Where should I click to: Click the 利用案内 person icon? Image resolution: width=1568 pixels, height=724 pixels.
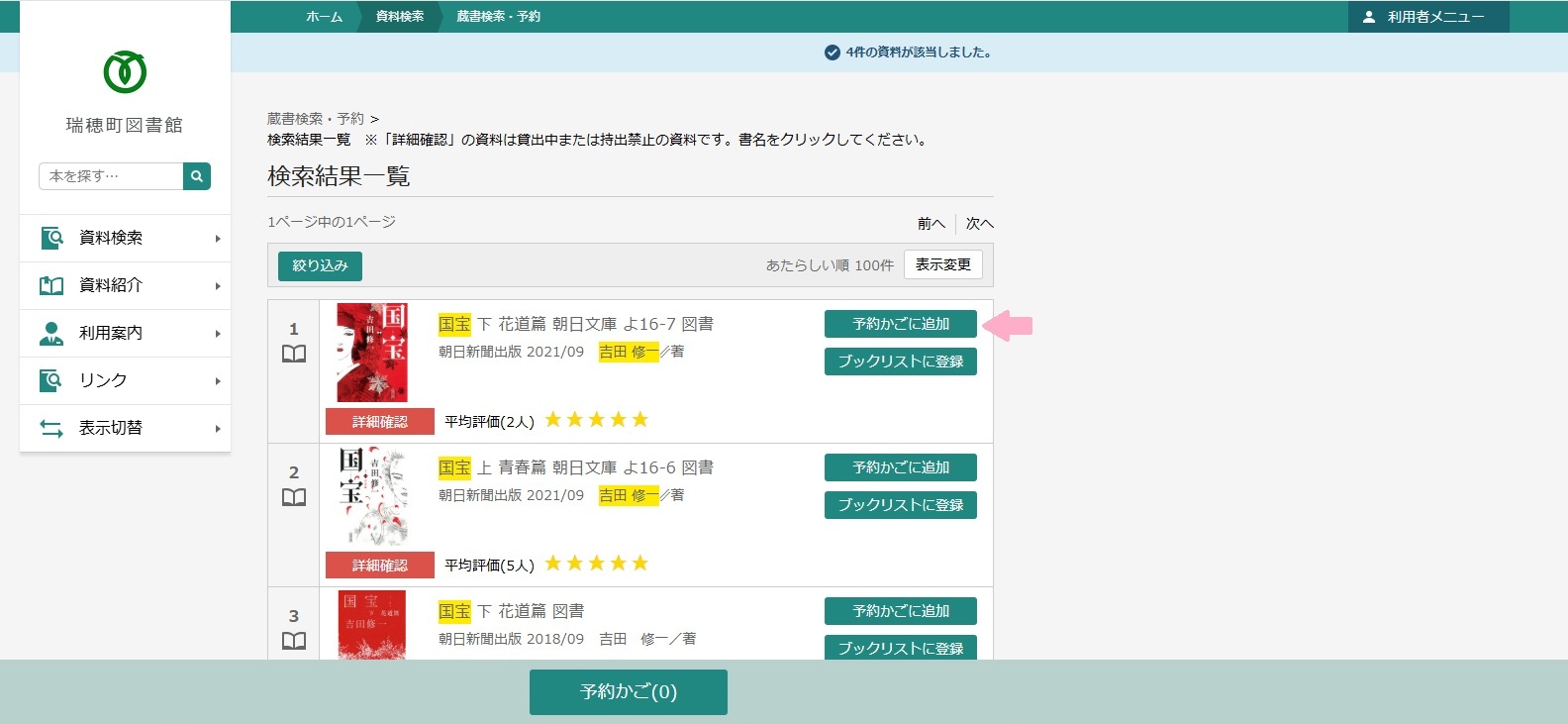point(51,333)
